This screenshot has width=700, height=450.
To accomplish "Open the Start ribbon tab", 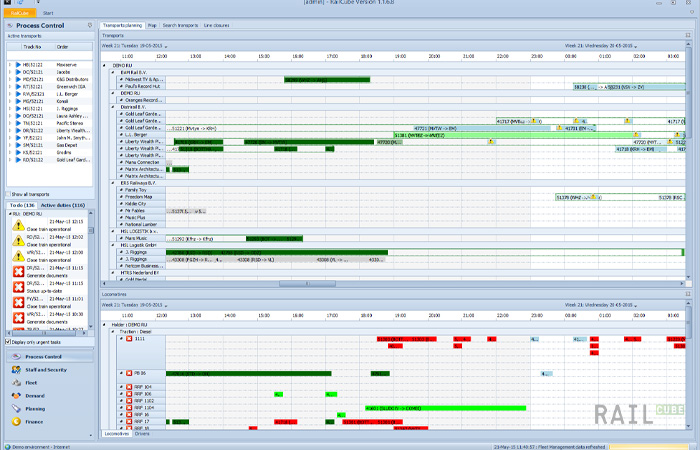I will point(48,13).
